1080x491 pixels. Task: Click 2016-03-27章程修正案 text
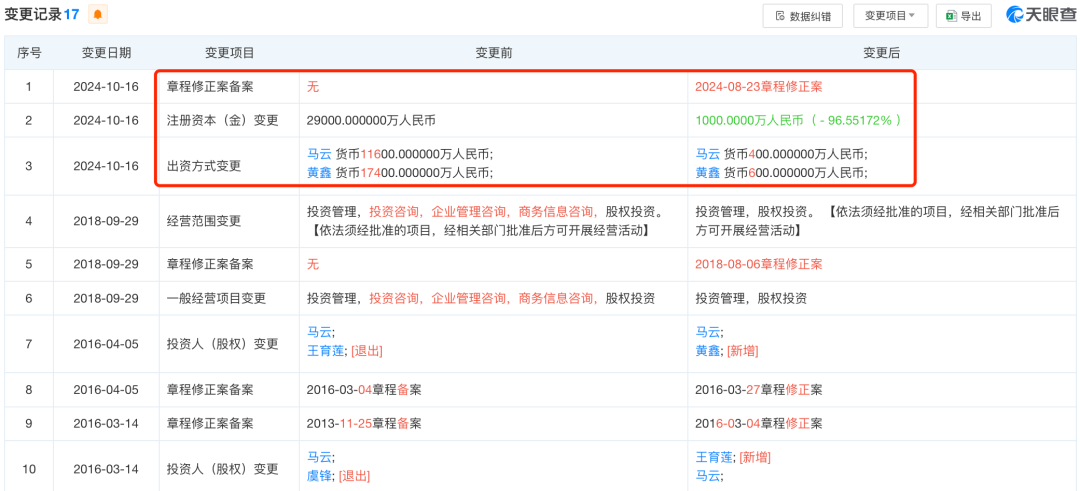pos(759,390)
